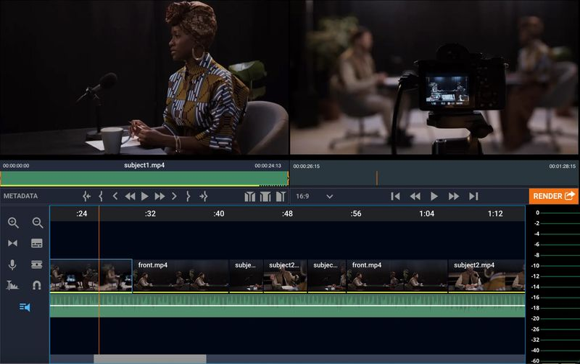580x364 pixels.
Task: Select the last subject2.mp4 clip
Action: tap(486, 276)
